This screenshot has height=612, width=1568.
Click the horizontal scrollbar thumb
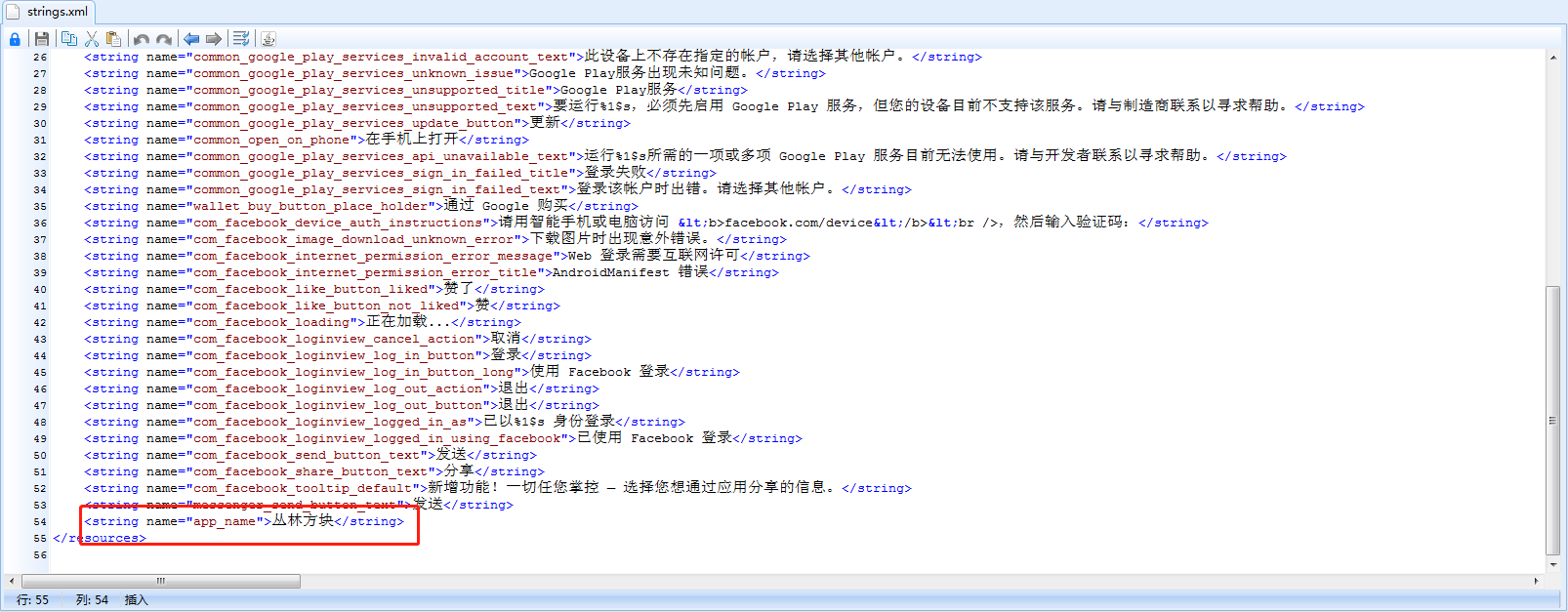pyautogui.click(x=161, y=581)
